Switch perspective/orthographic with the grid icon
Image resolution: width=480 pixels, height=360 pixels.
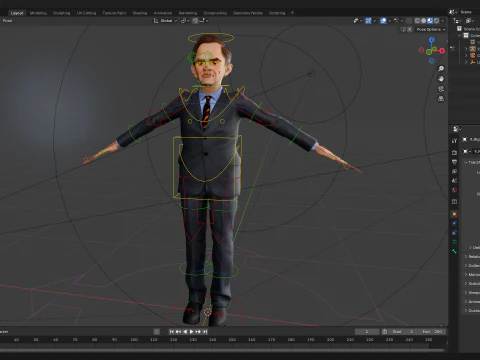coord(441,99)
